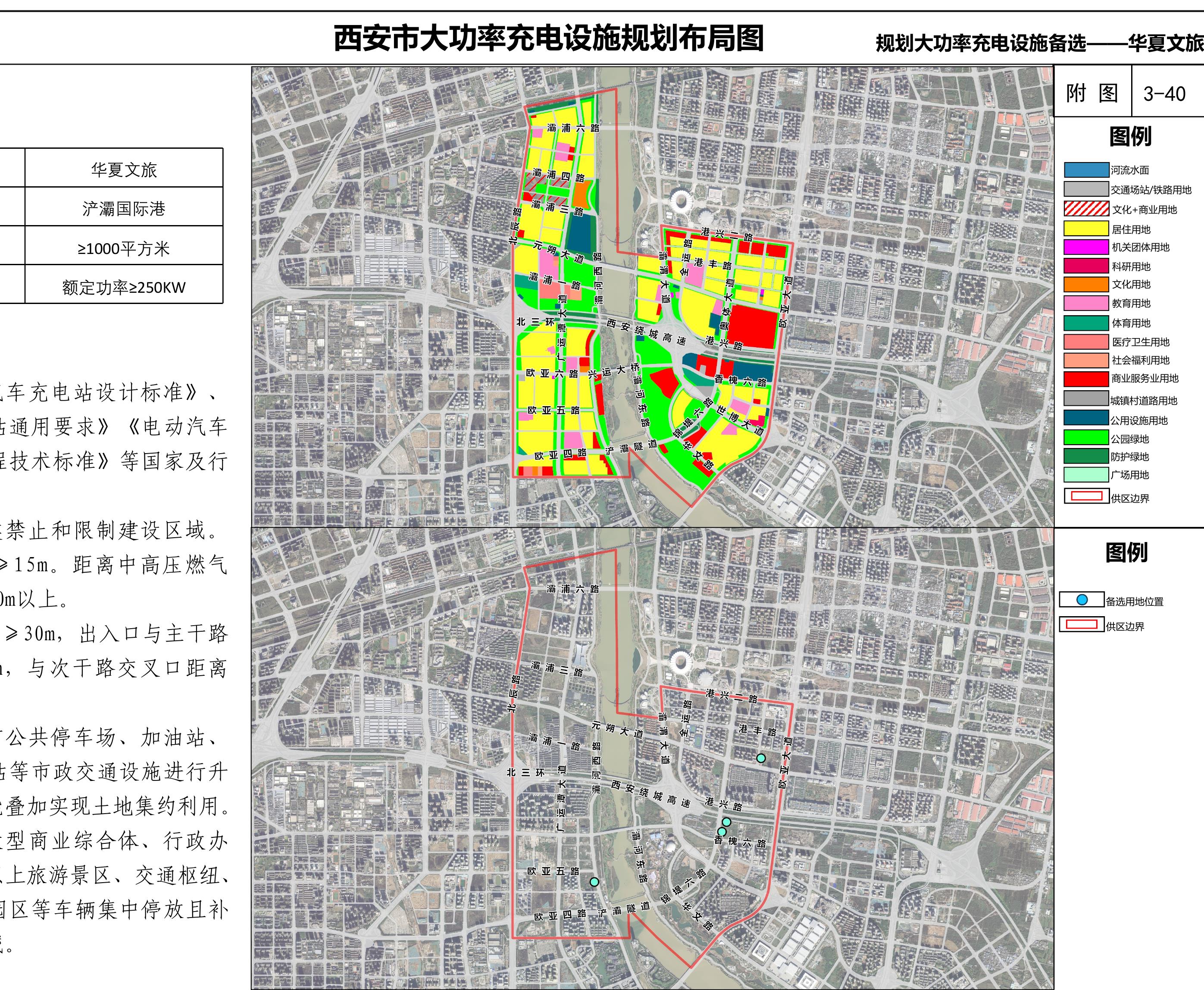The image size is (1204, 990).
Task: Click the blue 河流水面 legend swatch
Action: click(1086, 170)
